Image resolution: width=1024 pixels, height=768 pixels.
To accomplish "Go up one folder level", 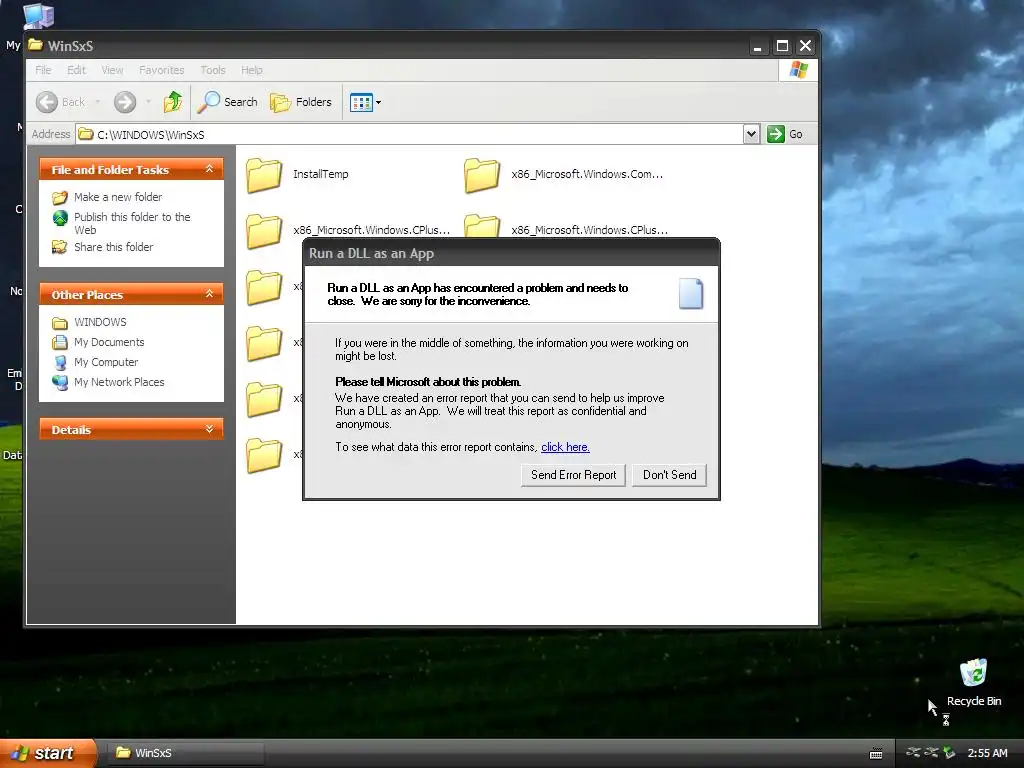I will click(x=172, y=102).
